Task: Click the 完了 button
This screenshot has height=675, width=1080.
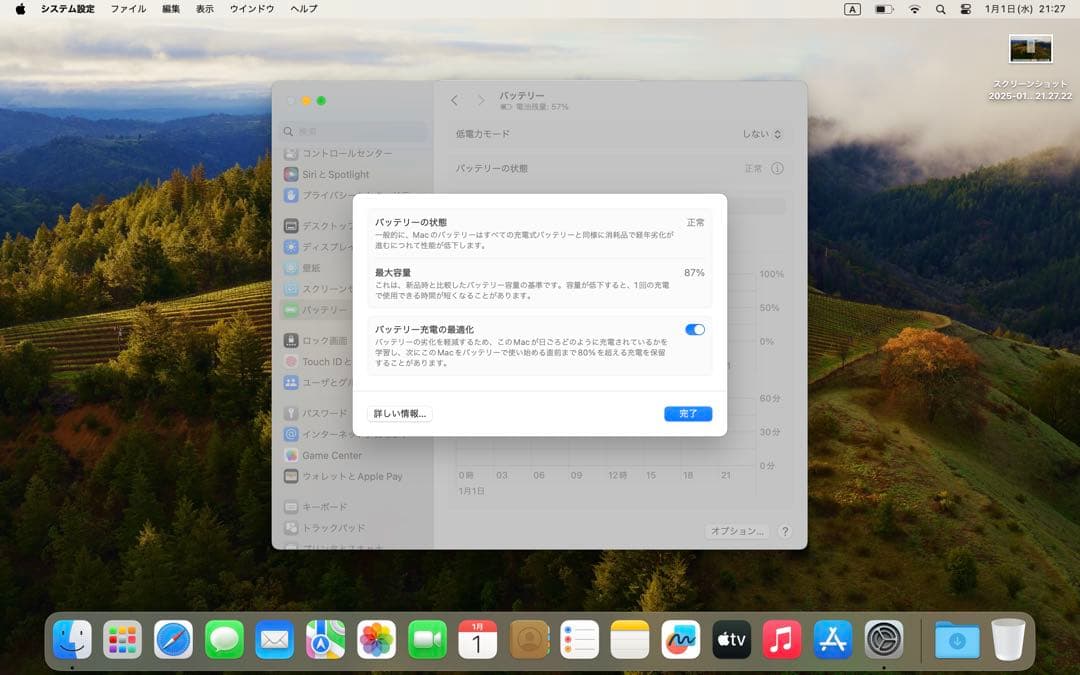Action: click(x=688, y=413)
